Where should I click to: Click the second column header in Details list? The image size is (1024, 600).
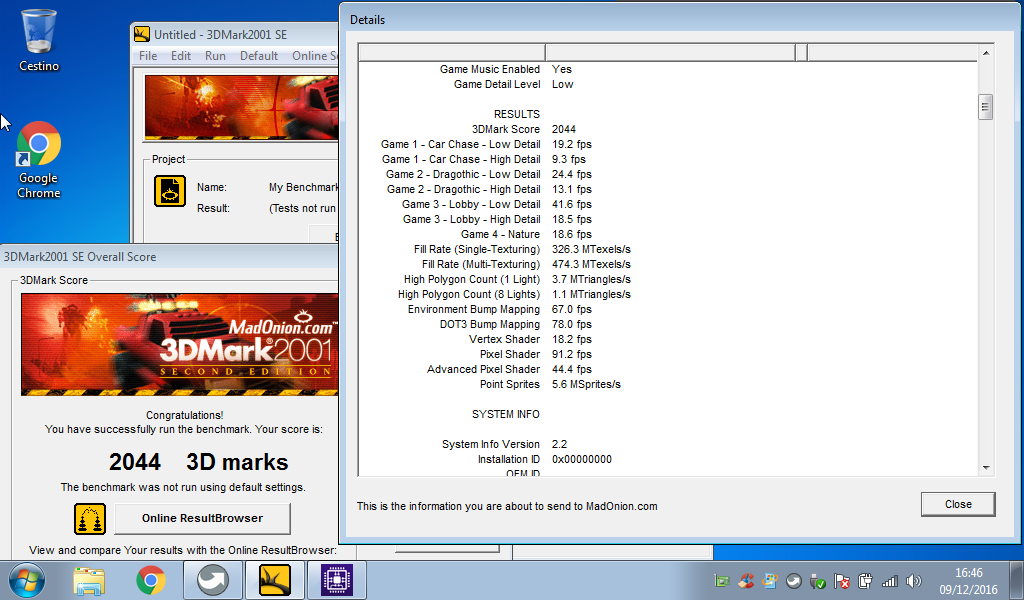(671, 52)
